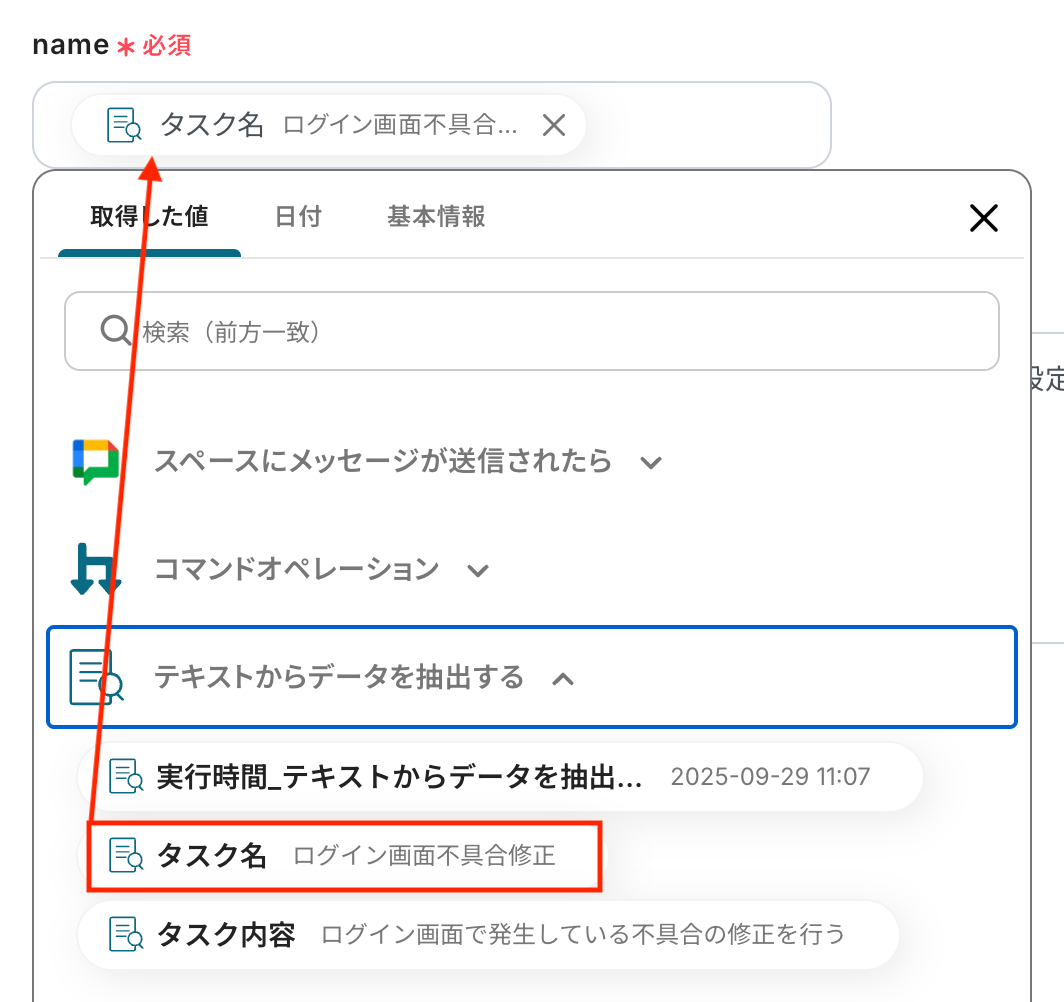Open the 基本情報 tab
The image size is (1064, 1002).
[436, 216]
